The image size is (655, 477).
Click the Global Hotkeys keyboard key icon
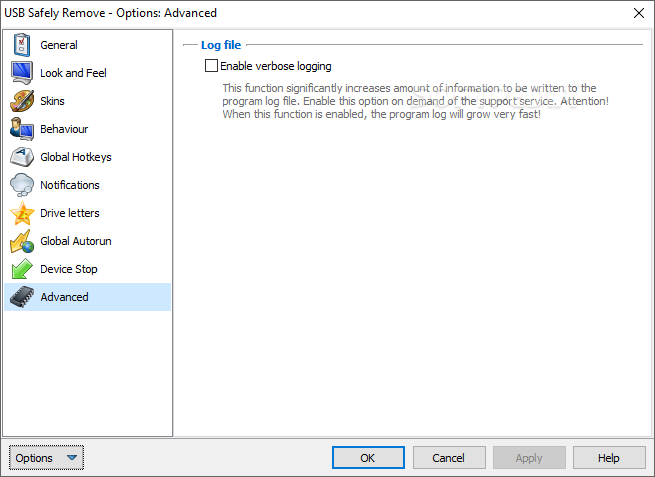tap(22, 157)
